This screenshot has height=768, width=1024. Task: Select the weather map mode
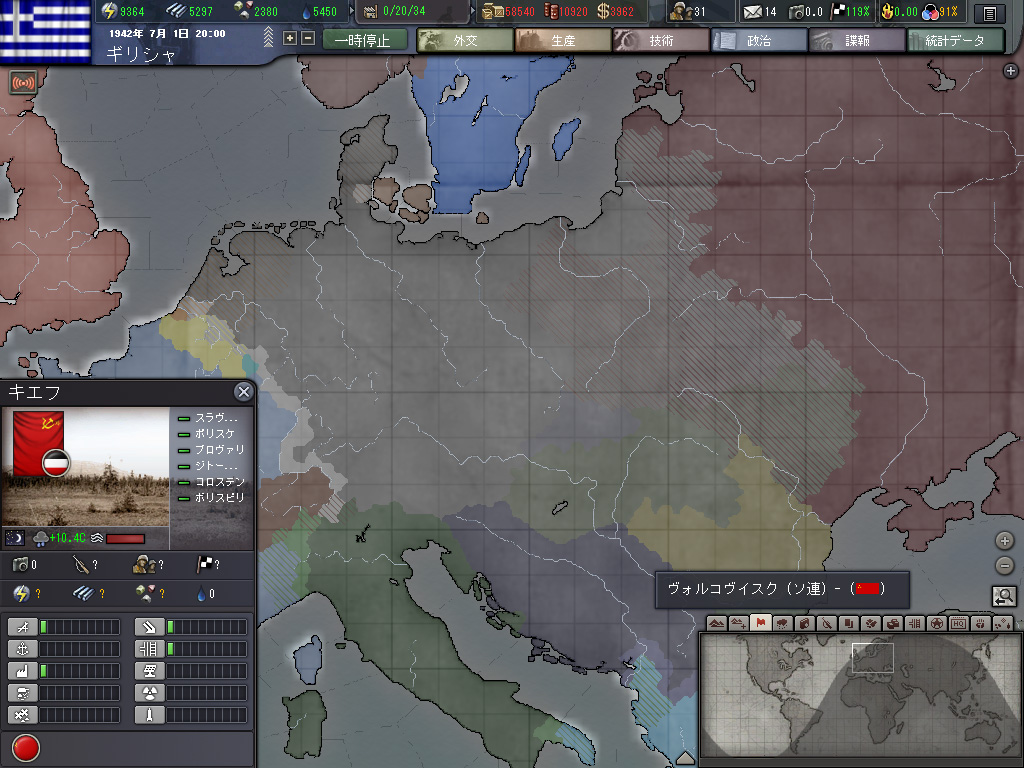[x=782, y=624]
